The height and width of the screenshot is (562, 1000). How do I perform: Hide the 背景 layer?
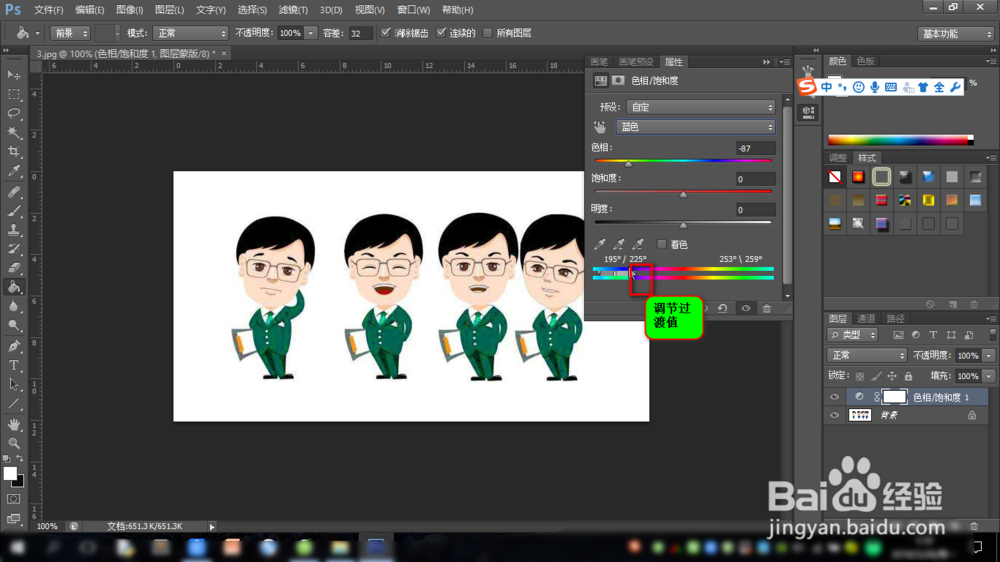coord(834,415)
